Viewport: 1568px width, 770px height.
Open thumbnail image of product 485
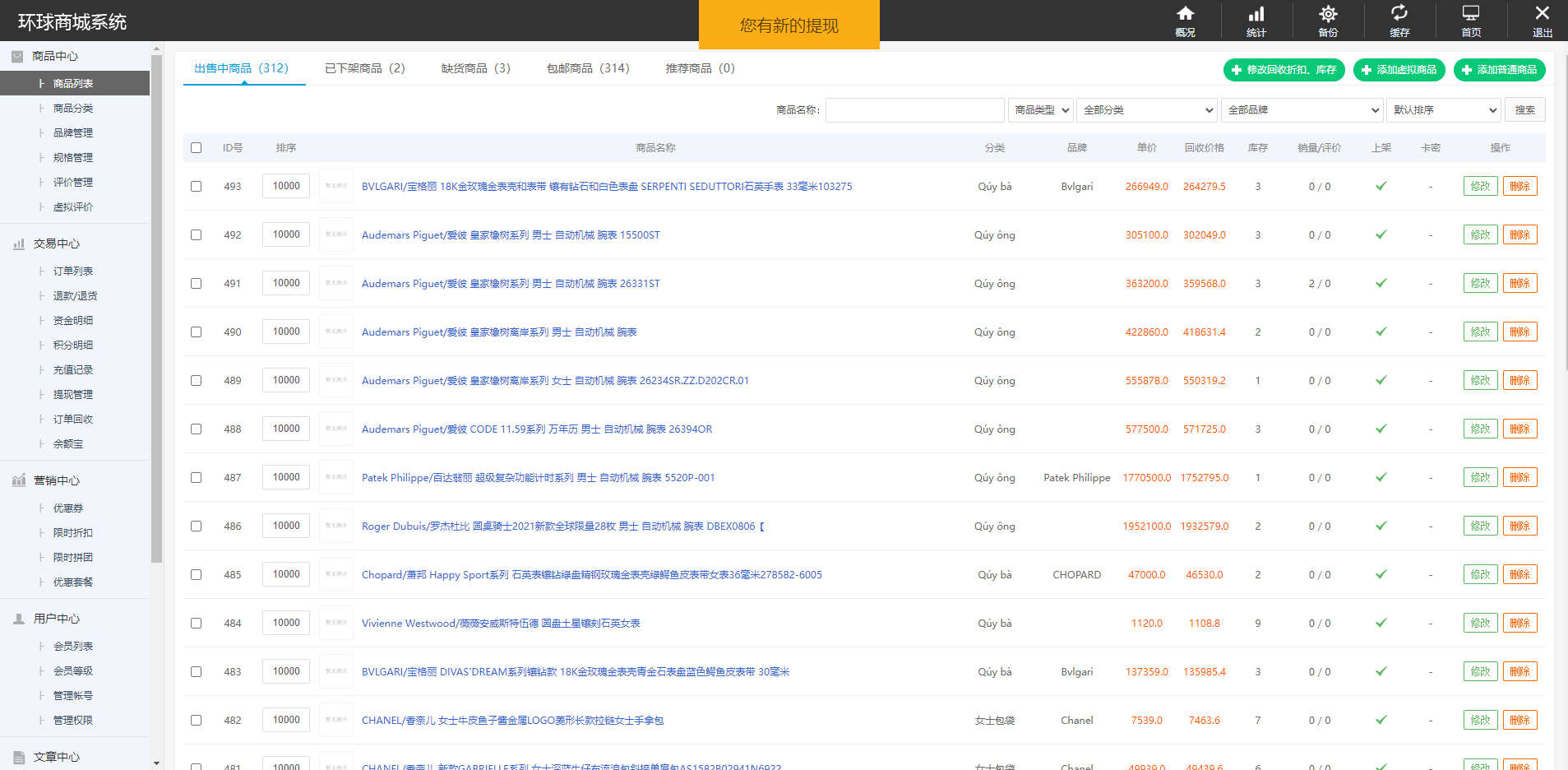(x=336, y=574)
